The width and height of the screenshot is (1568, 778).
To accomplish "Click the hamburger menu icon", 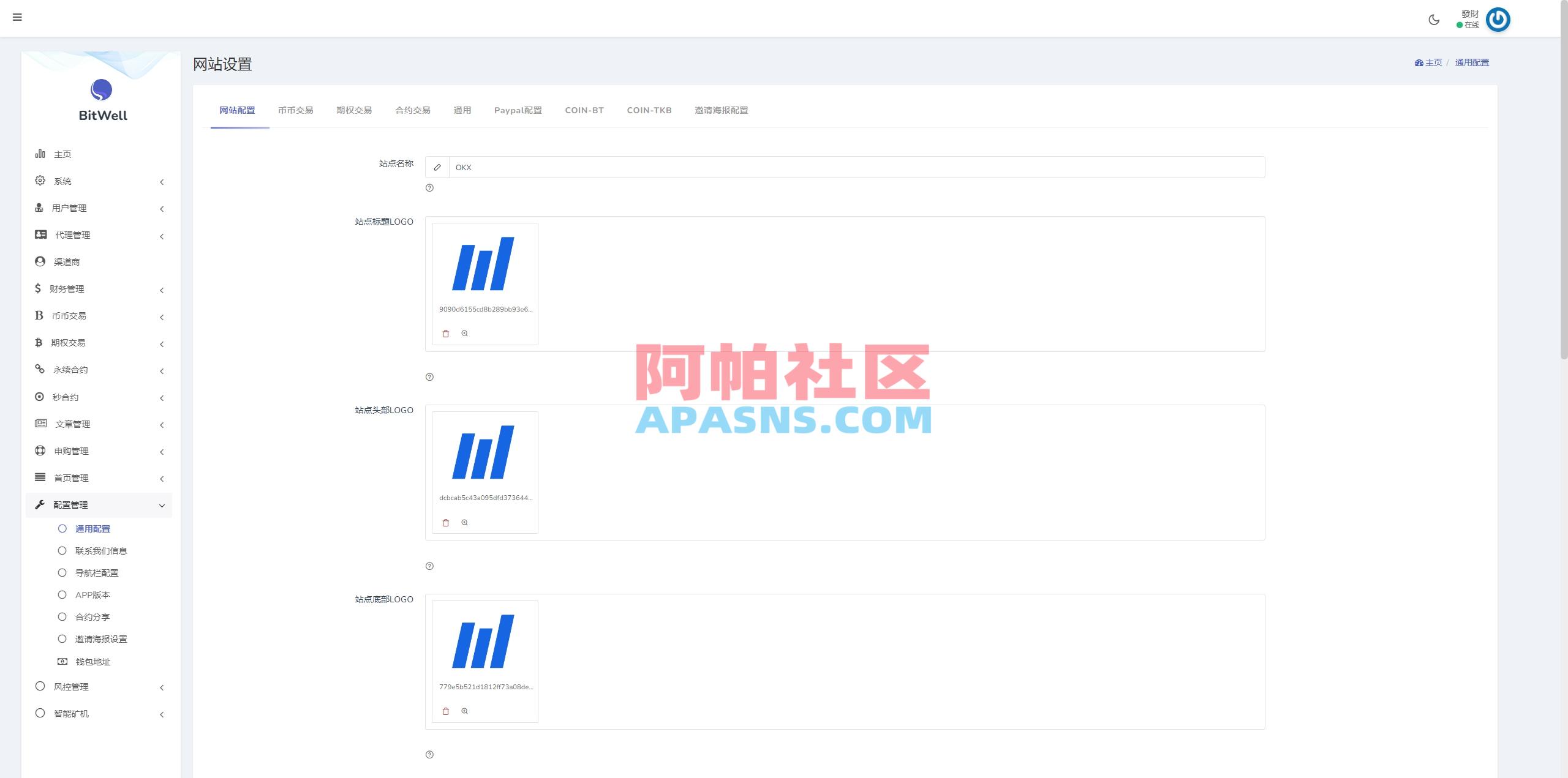I will 18,17.
